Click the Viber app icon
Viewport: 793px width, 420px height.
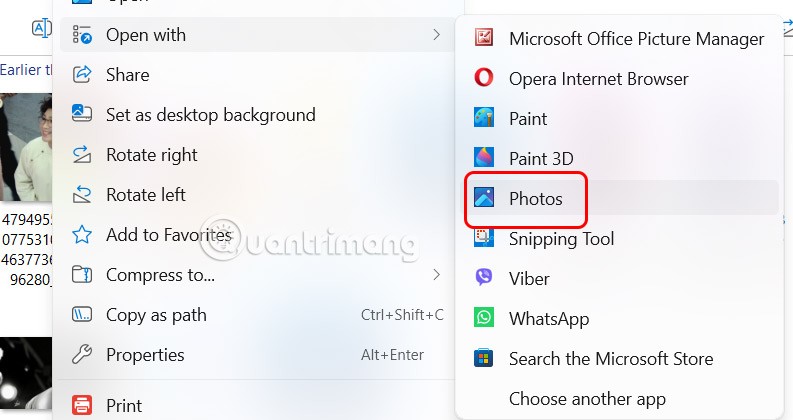pos(484,278)
